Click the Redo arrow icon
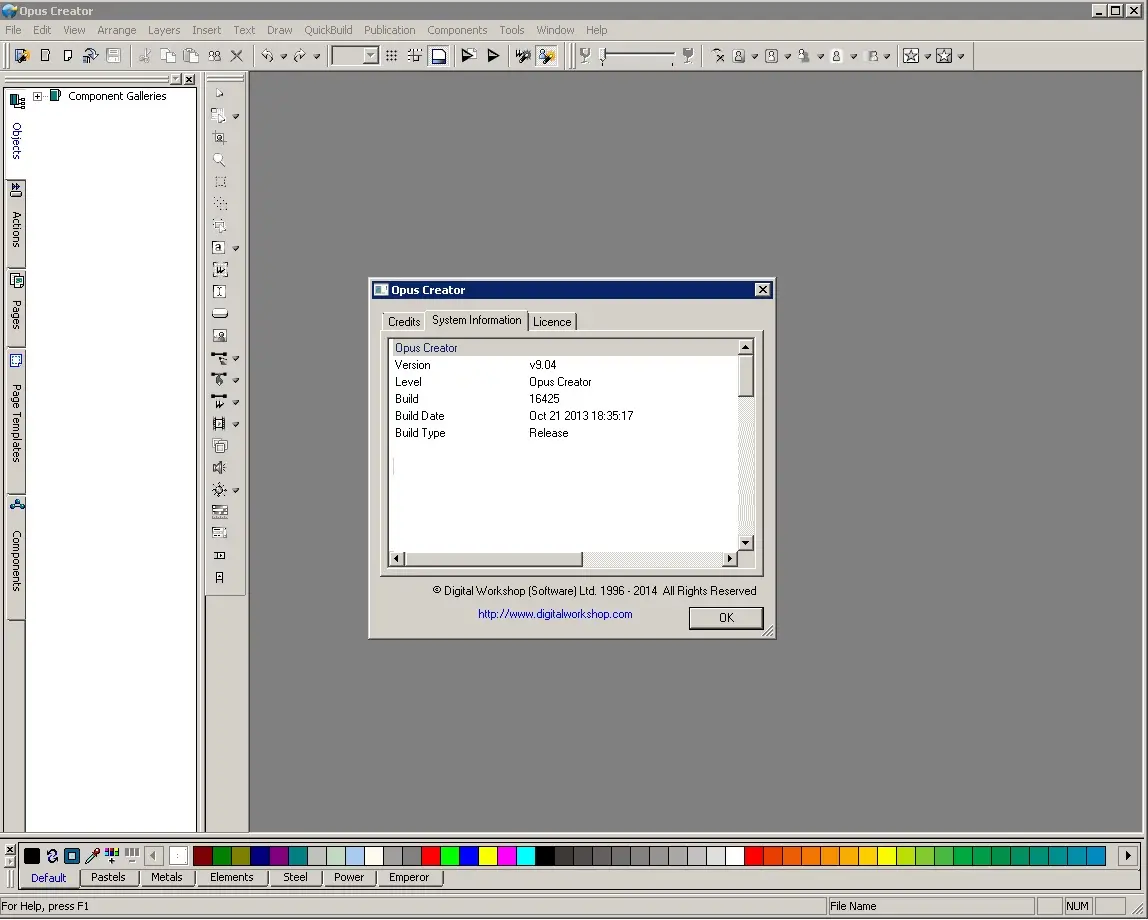The width and height of the screenshot is (1148, 920). coord(300,56)
